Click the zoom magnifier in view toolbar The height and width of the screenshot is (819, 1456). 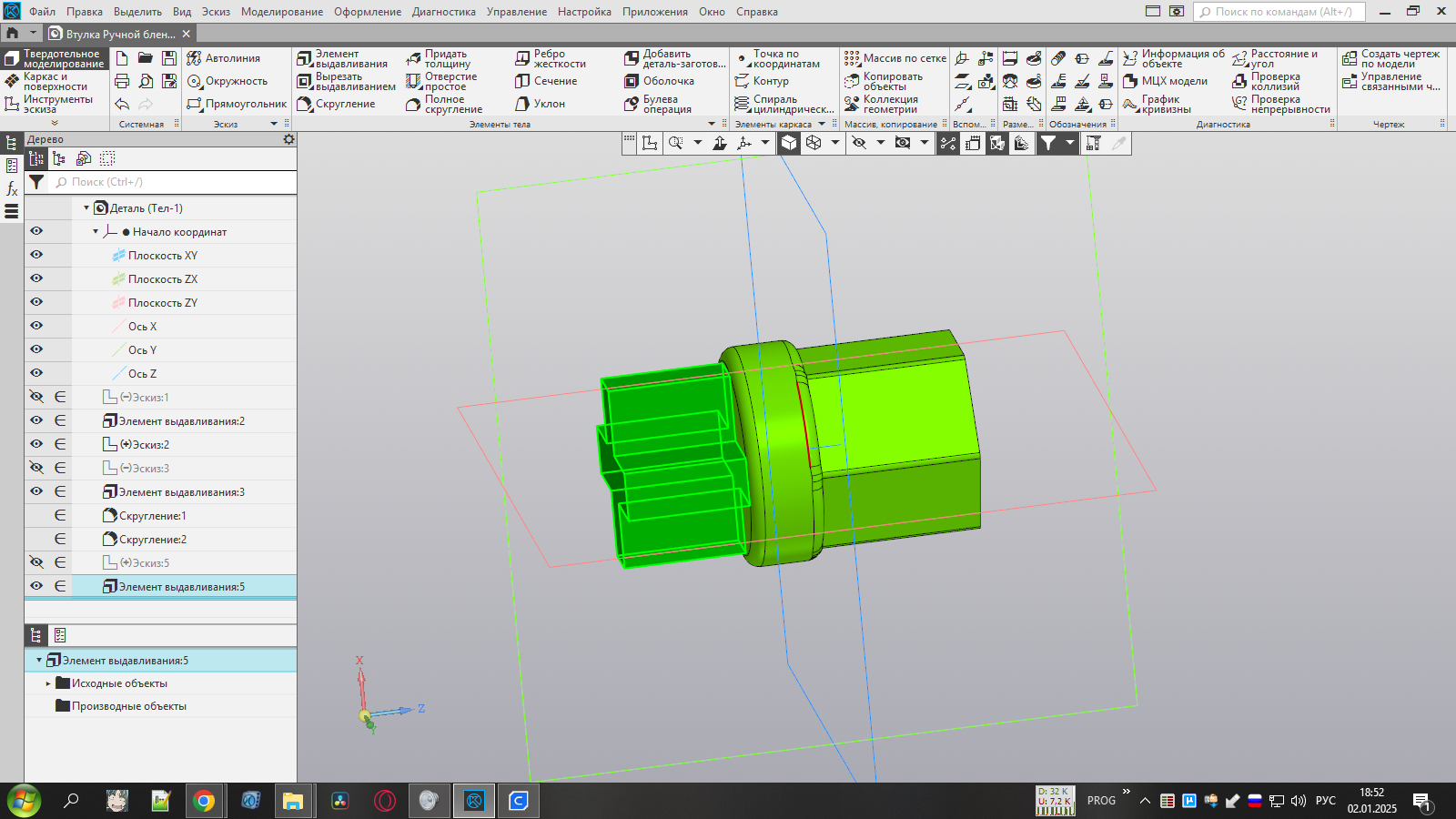click(x=675, y=143)
